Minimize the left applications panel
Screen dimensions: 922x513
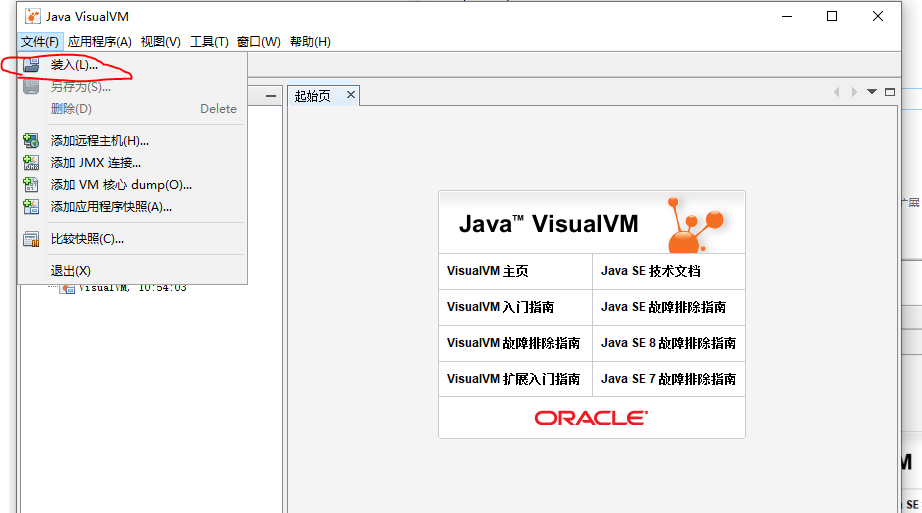(x=270, y=96)
